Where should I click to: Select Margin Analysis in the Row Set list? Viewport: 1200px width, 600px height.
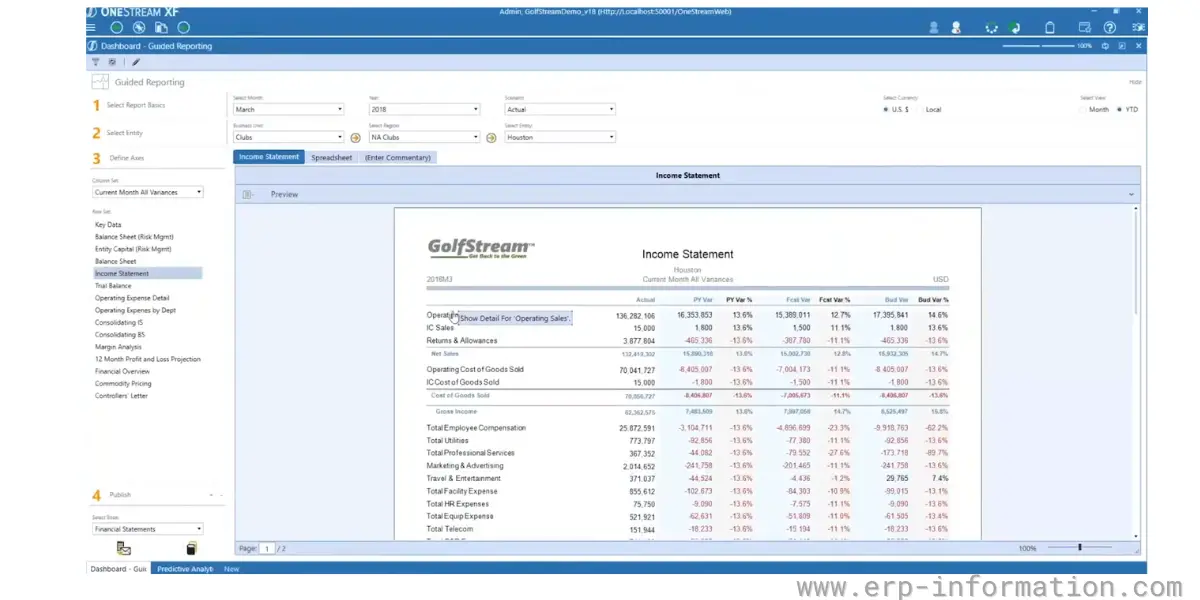click(118, 347)
